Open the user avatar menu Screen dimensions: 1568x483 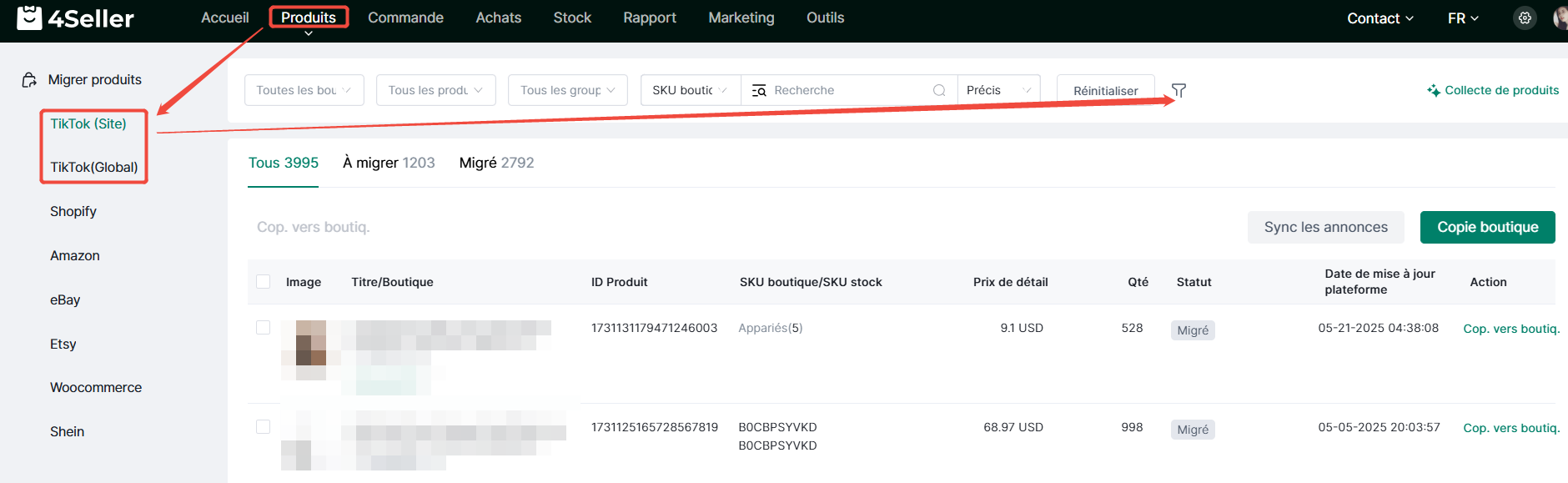coord(1560,18)
